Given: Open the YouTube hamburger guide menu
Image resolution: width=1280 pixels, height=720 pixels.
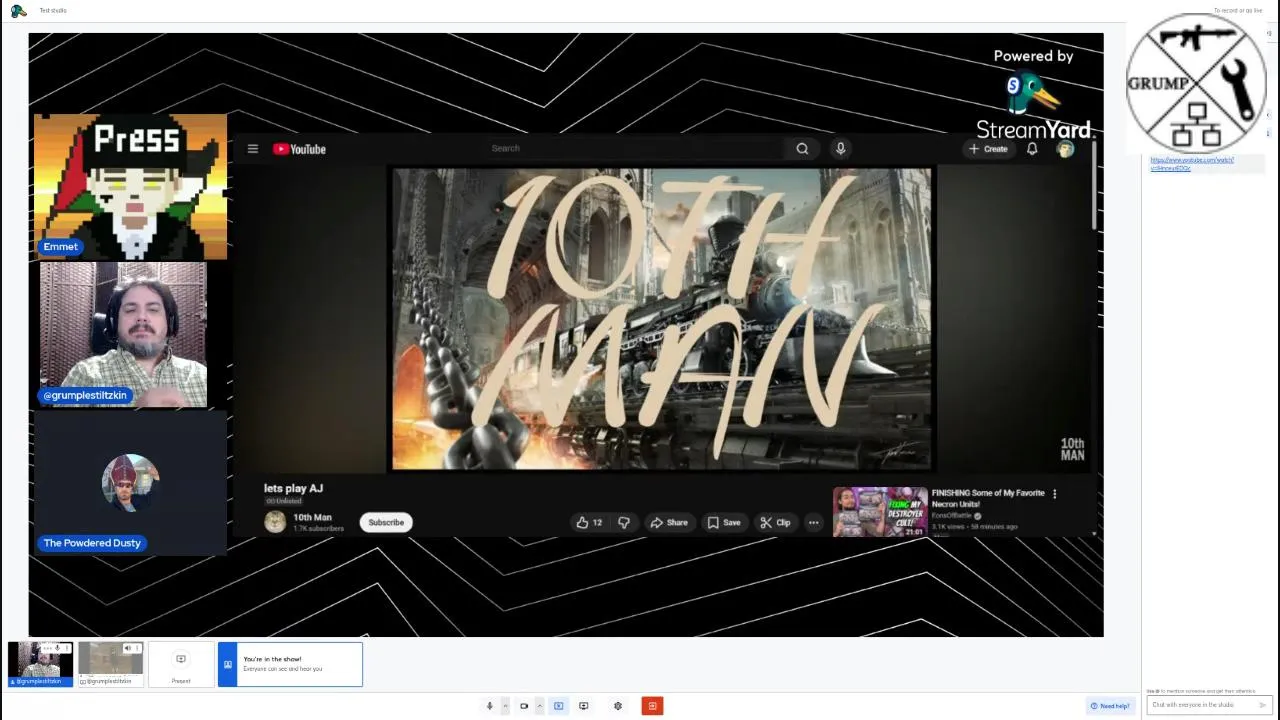Looking at the screenshot, I should 253,149.
